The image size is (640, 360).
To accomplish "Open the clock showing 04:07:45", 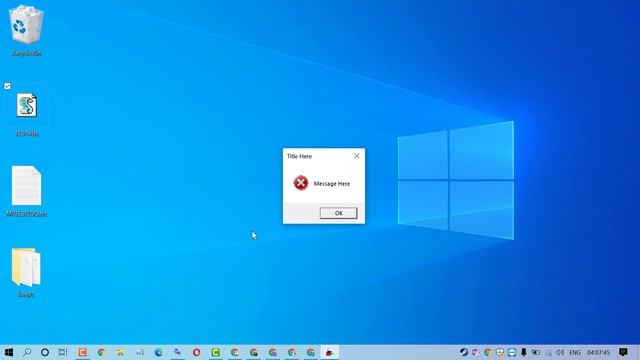I will click(598, 352).
